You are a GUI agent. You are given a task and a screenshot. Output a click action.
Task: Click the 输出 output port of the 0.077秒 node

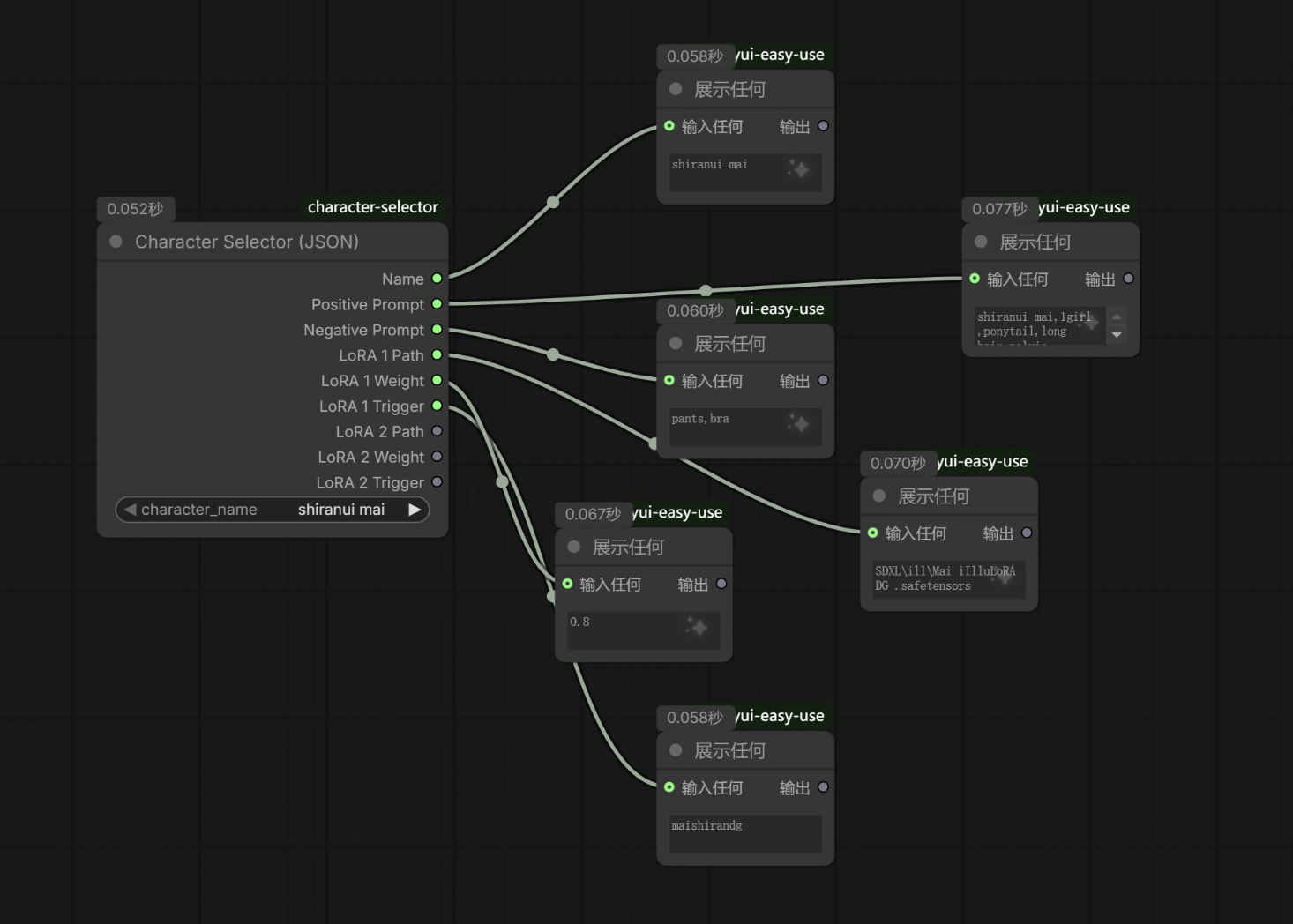point(1128,279)
